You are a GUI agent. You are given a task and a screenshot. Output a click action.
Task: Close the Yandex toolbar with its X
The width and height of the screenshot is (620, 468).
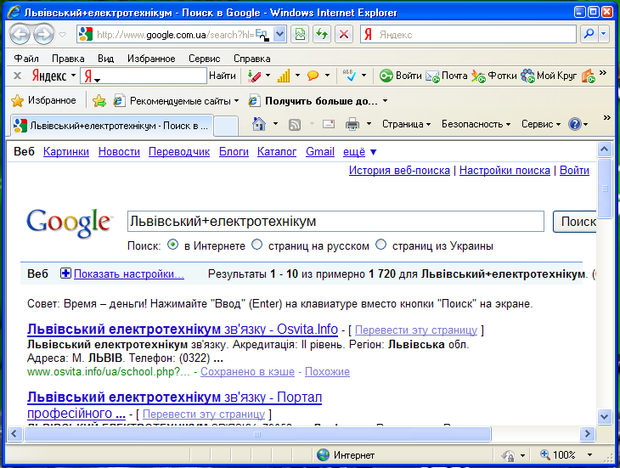17,75
